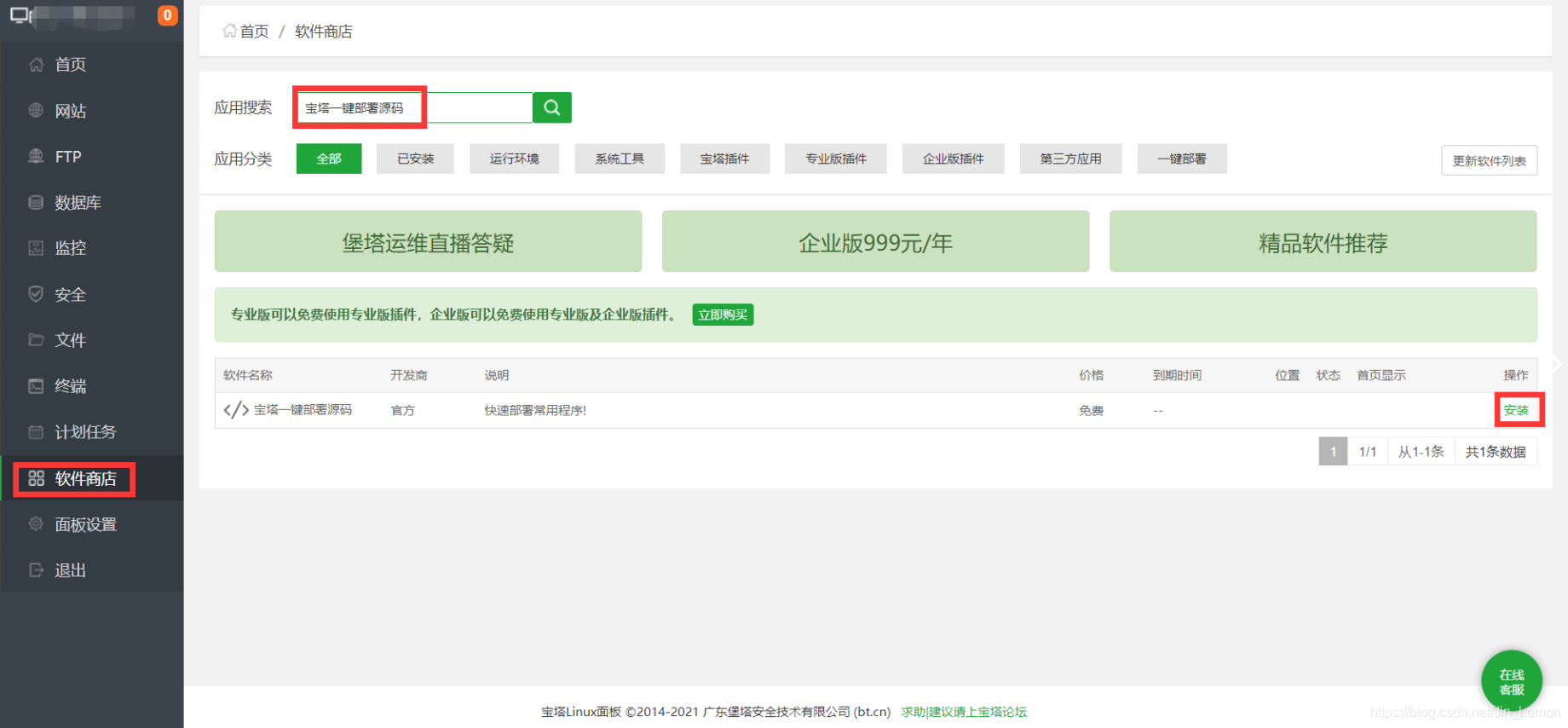
Task: Switch to 运行环境 category
Action: (514, 159)
